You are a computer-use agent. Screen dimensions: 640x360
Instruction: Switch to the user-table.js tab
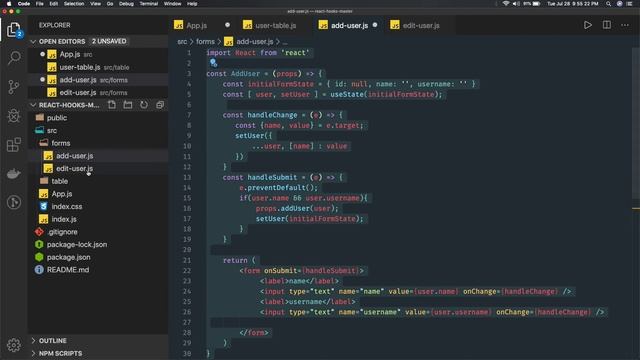(275, 25)
